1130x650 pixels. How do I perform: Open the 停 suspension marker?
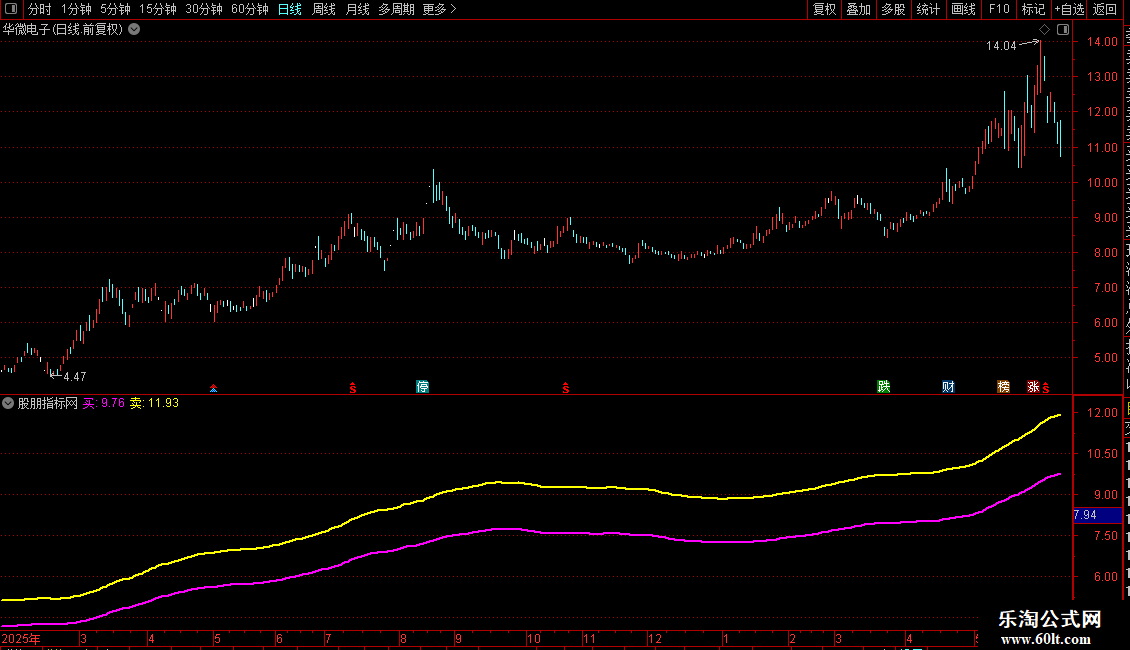tap(422, 387)
